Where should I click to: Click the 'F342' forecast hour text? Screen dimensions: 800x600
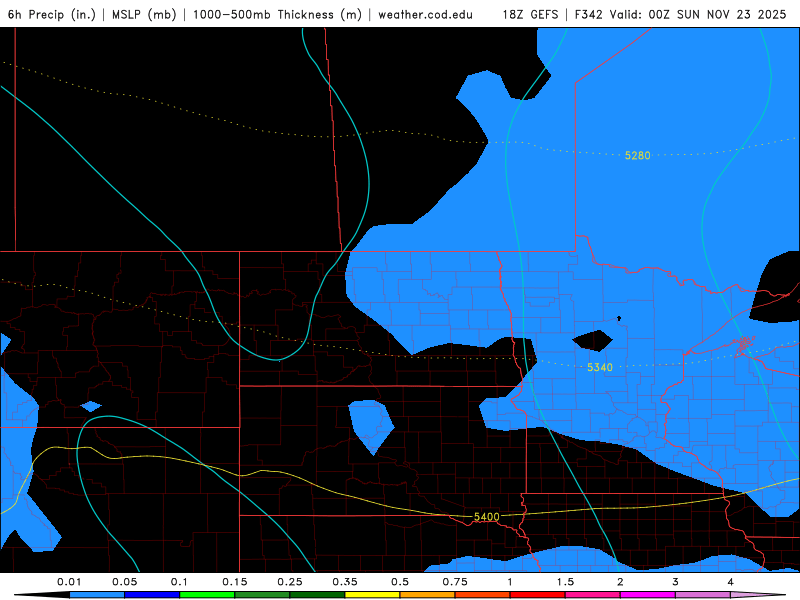[589, 14]
